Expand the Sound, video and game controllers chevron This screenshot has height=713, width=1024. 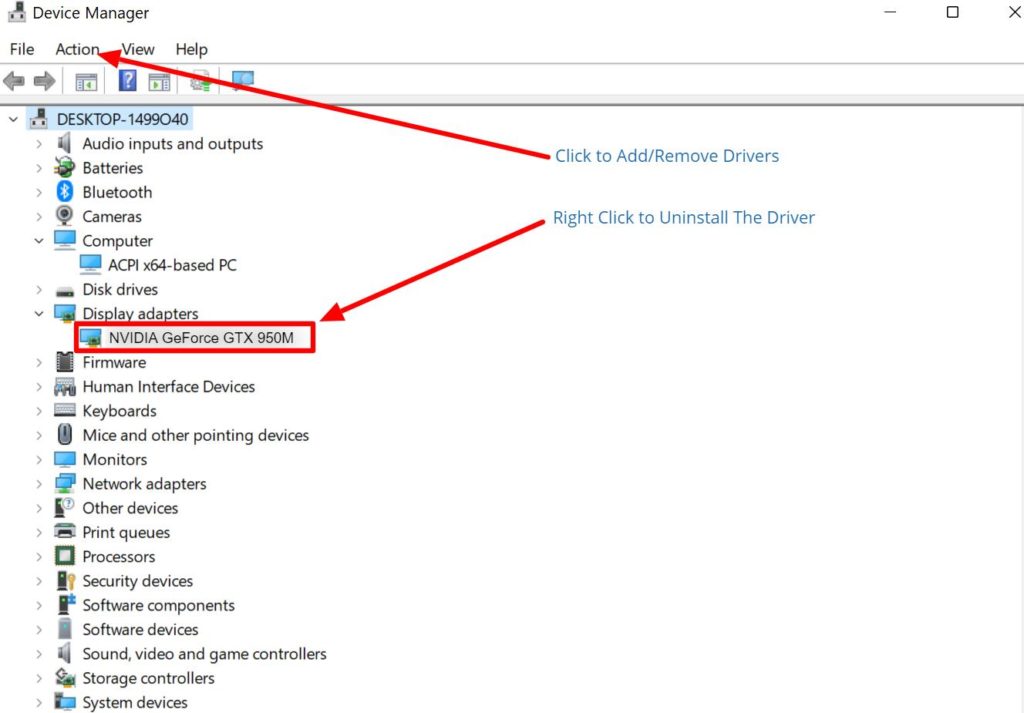tap(39, 654)
